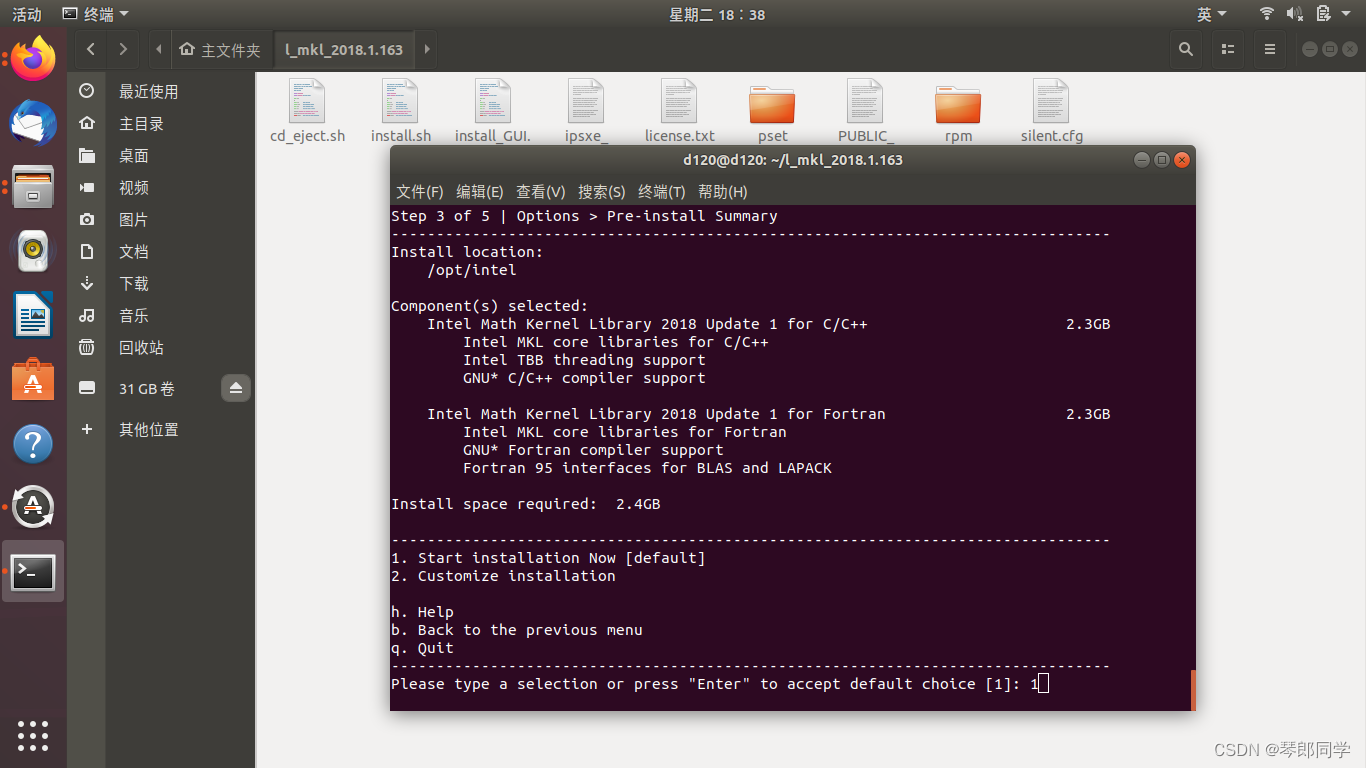Viewport: 1366px width, 768px height.
Task: Open the input language dropdown
Action: (x=1212, y=14)
